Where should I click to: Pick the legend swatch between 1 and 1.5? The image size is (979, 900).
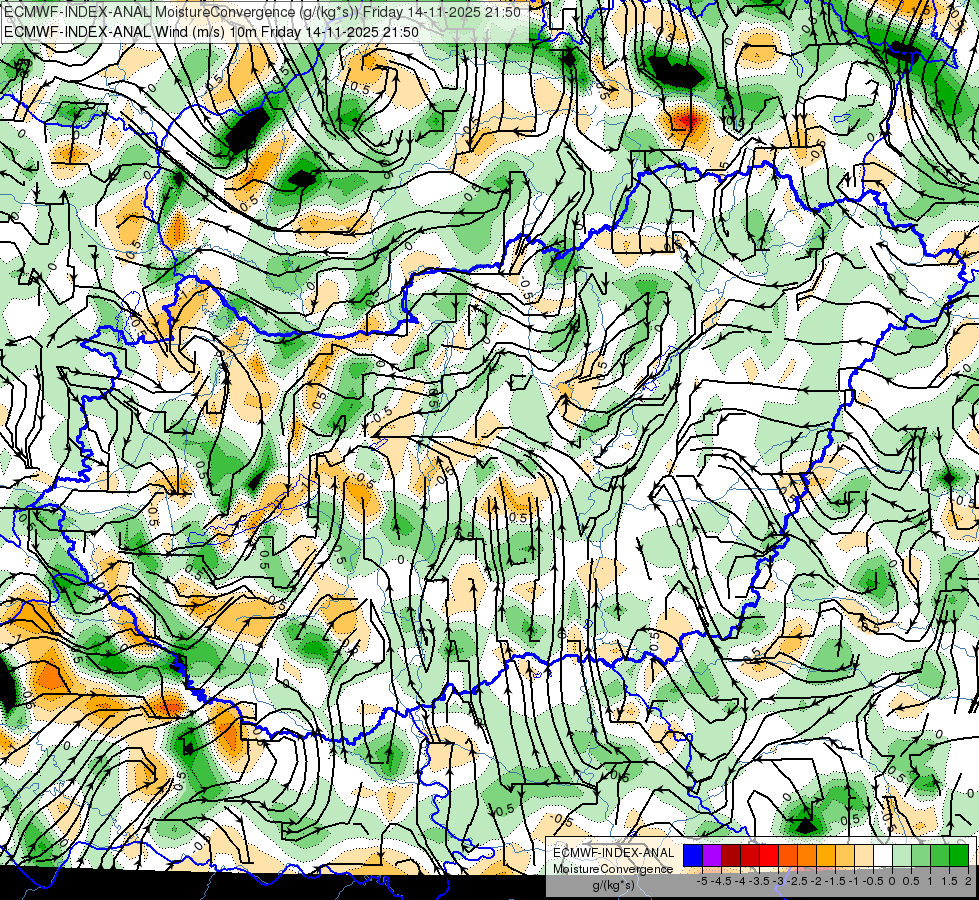[940, 856]
